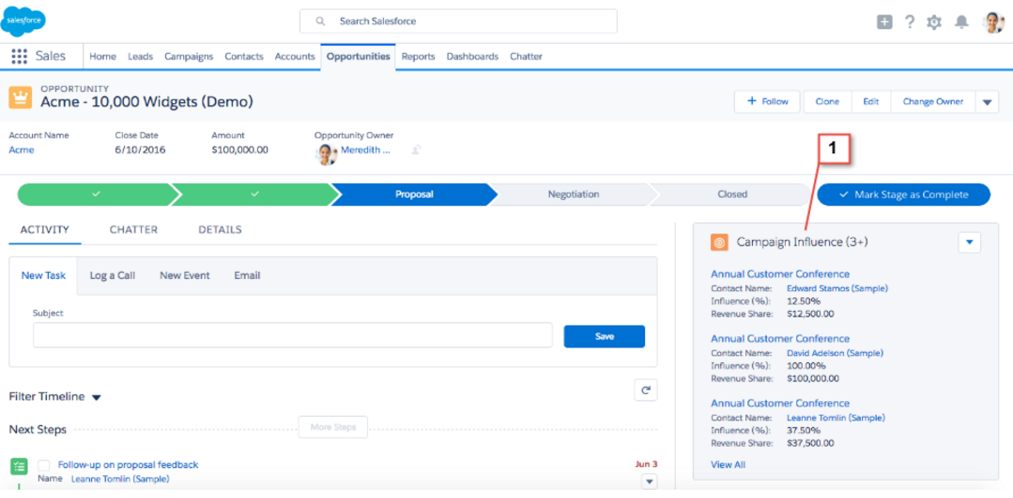Viewport: 1013px width, 498px height.
Task: Click View All in Campaign Influence
Action: click(728, 465)
